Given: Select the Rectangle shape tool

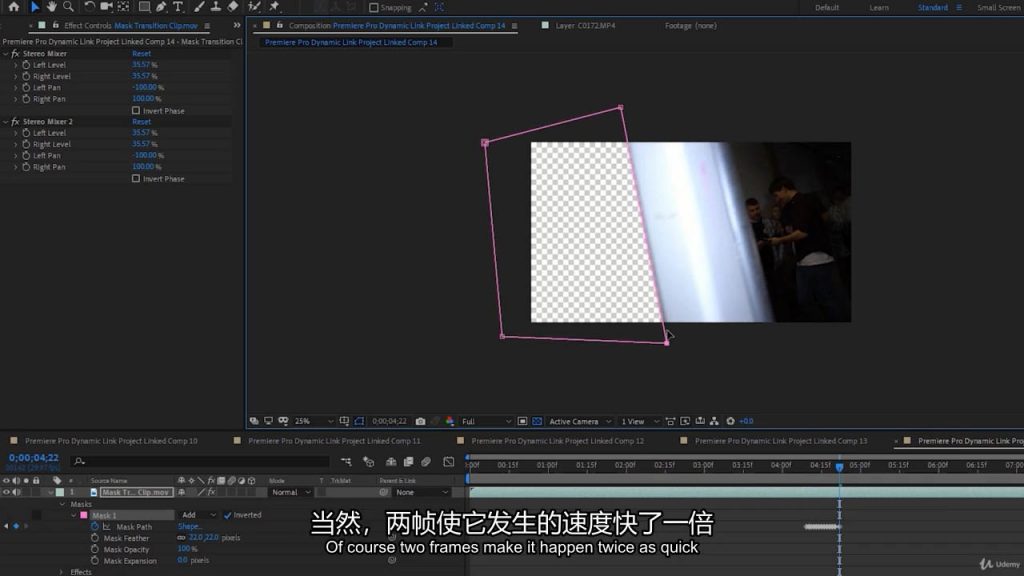Looking at the screenshot, I should pos(144,7).
